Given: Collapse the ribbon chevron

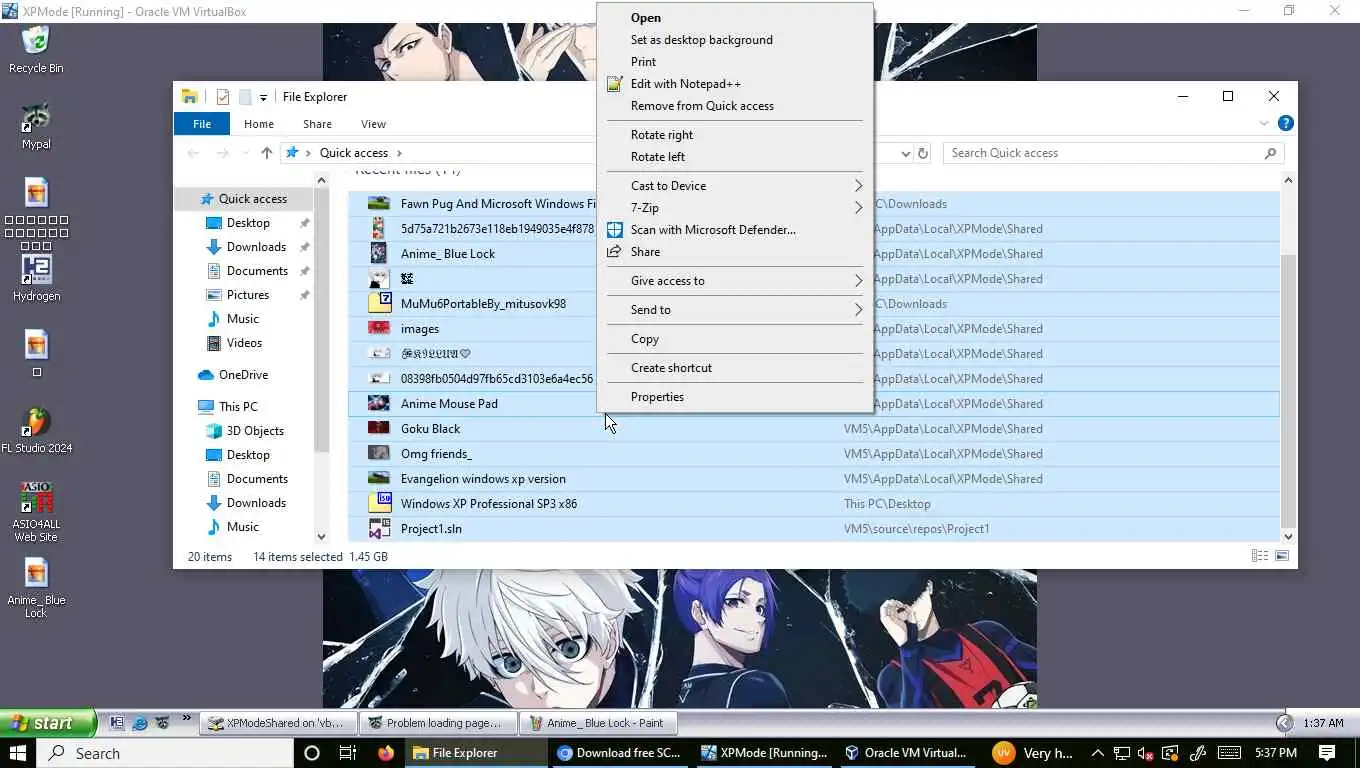Looking at the screenshot, I should pyautogui.click(x=1263, y=124).
